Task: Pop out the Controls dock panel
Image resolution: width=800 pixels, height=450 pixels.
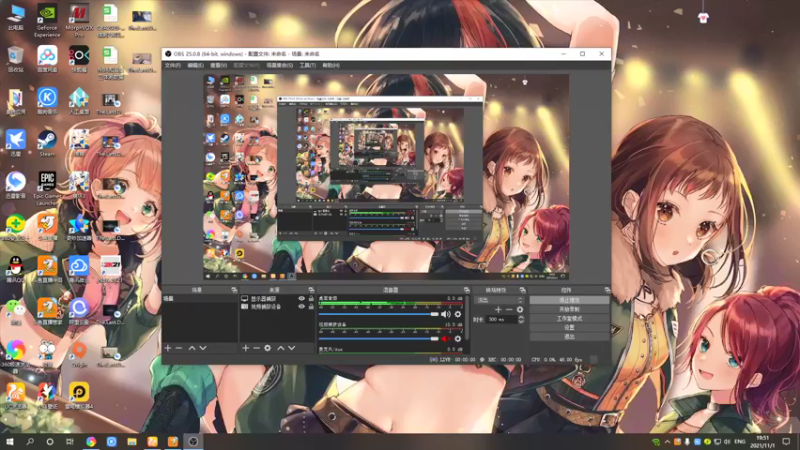Action: pos(607,290)
